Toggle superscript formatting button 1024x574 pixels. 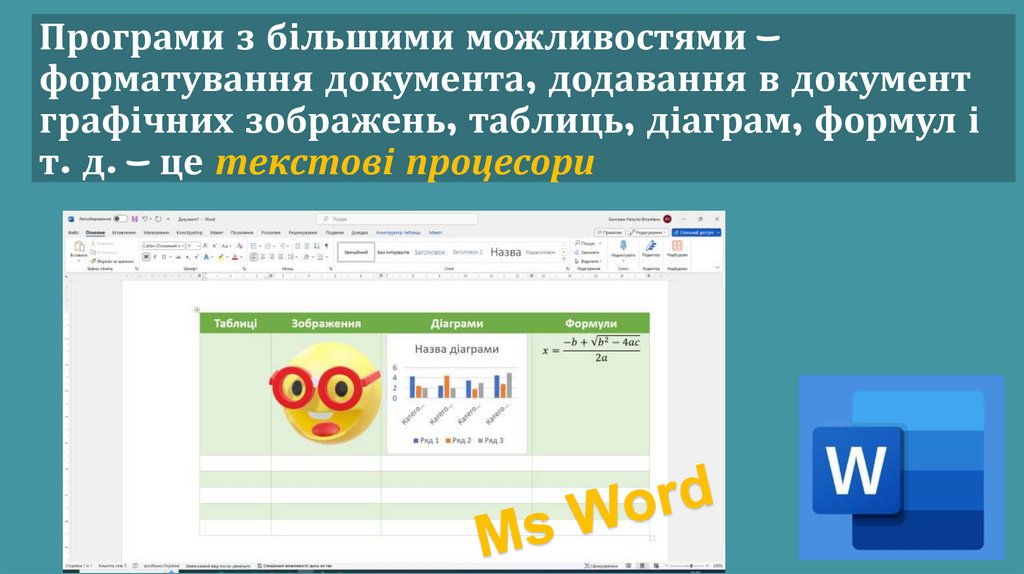(x=197, y=257)
